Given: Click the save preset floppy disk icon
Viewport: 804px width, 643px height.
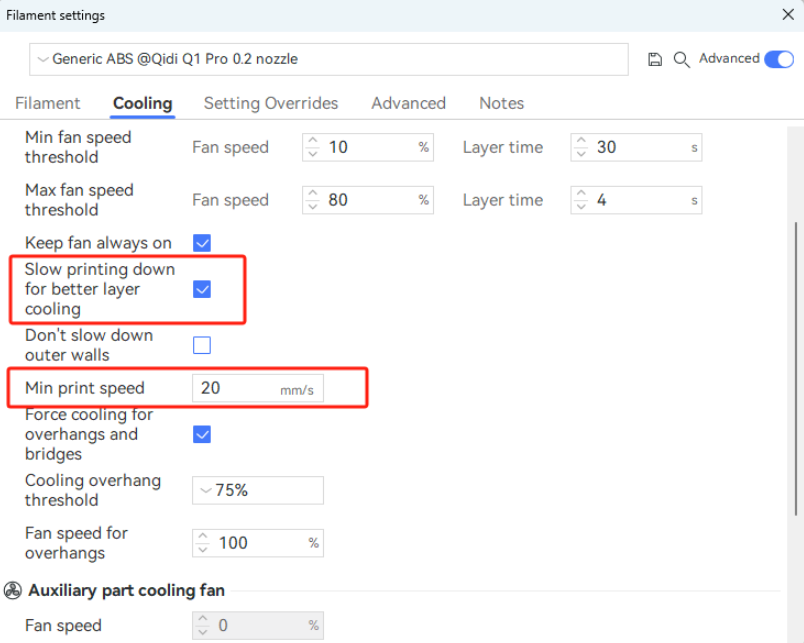Looking at the screenshot, I should point(655,60).
